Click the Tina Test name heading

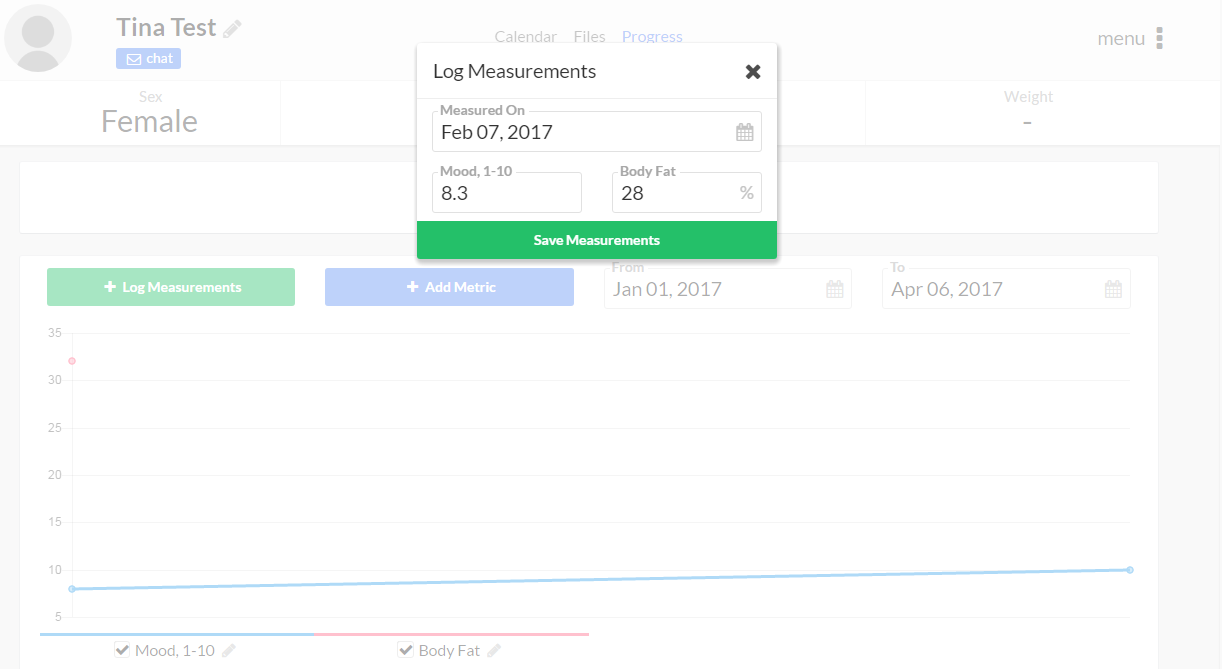(x=166, y=28)
